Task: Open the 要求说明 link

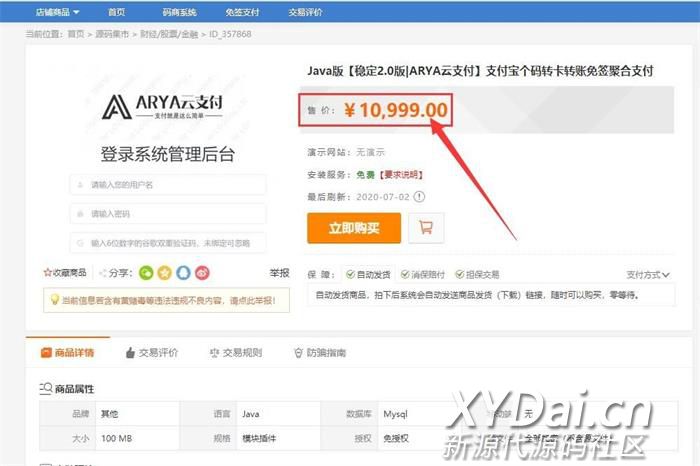Action: click(401, 175)
